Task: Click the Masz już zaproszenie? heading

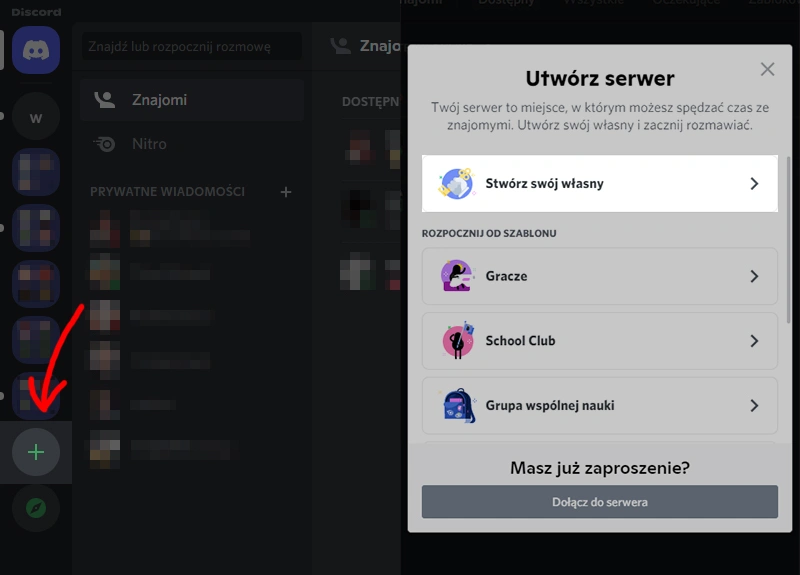Action: coord(599,468)
